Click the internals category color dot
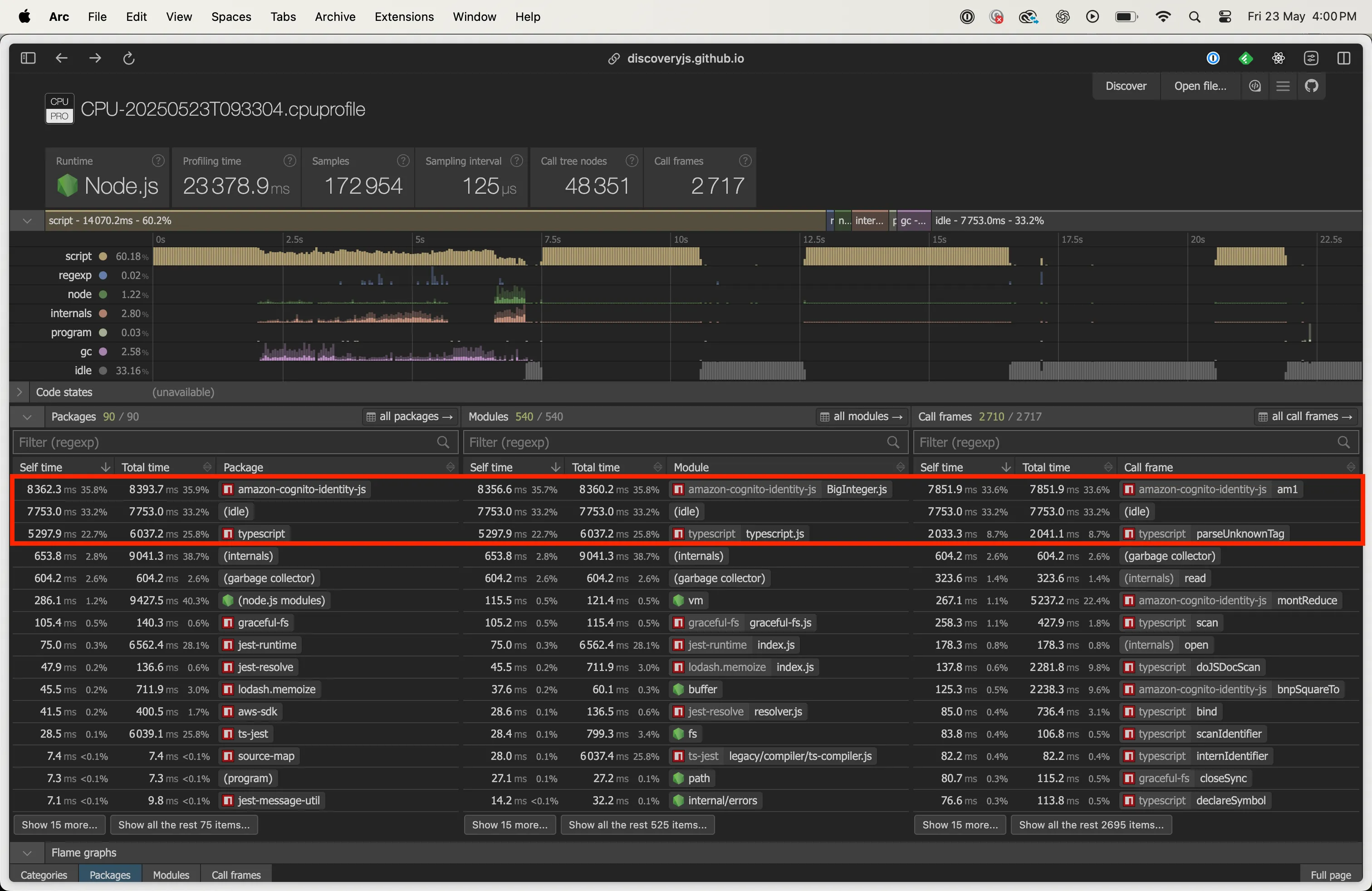1372x891 pixels. click(103, 313)
